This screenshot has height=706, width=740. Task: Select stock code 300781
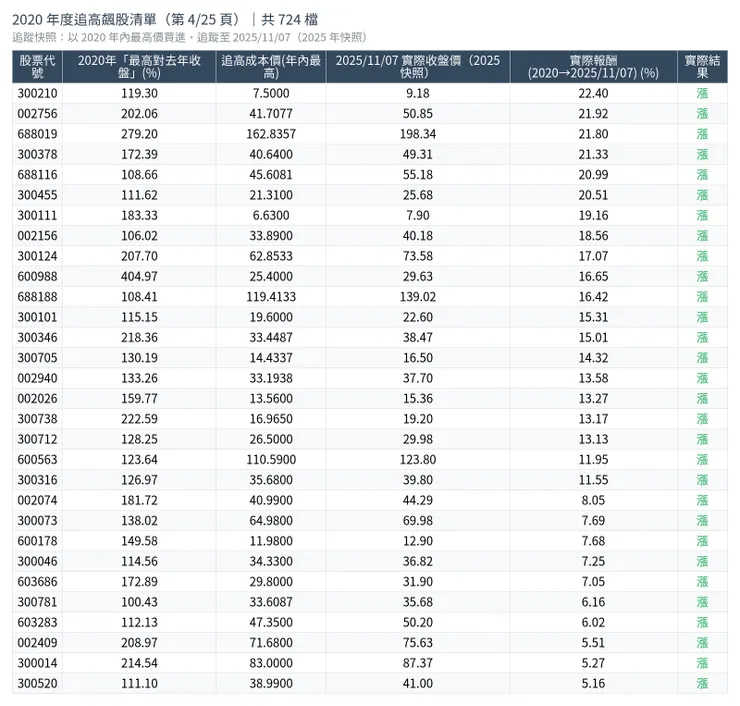(x=37, y=602)
